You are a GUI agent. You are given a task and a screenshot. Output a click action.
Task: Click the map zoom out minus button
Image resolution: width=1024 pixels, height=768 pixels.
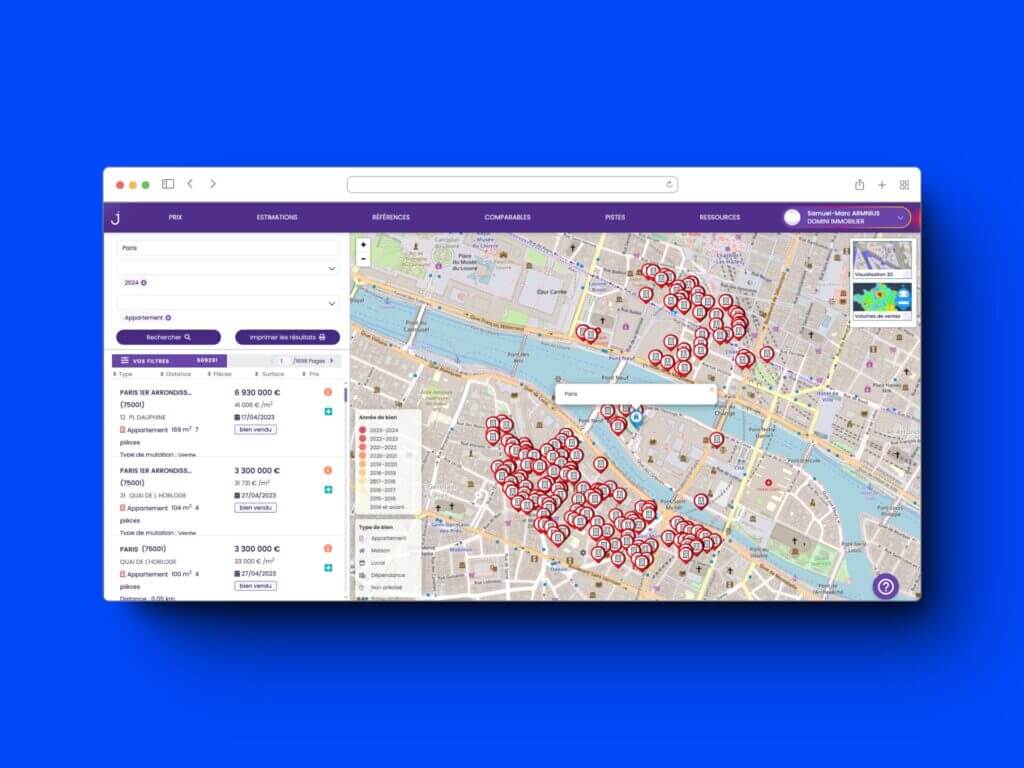(363, 259)
